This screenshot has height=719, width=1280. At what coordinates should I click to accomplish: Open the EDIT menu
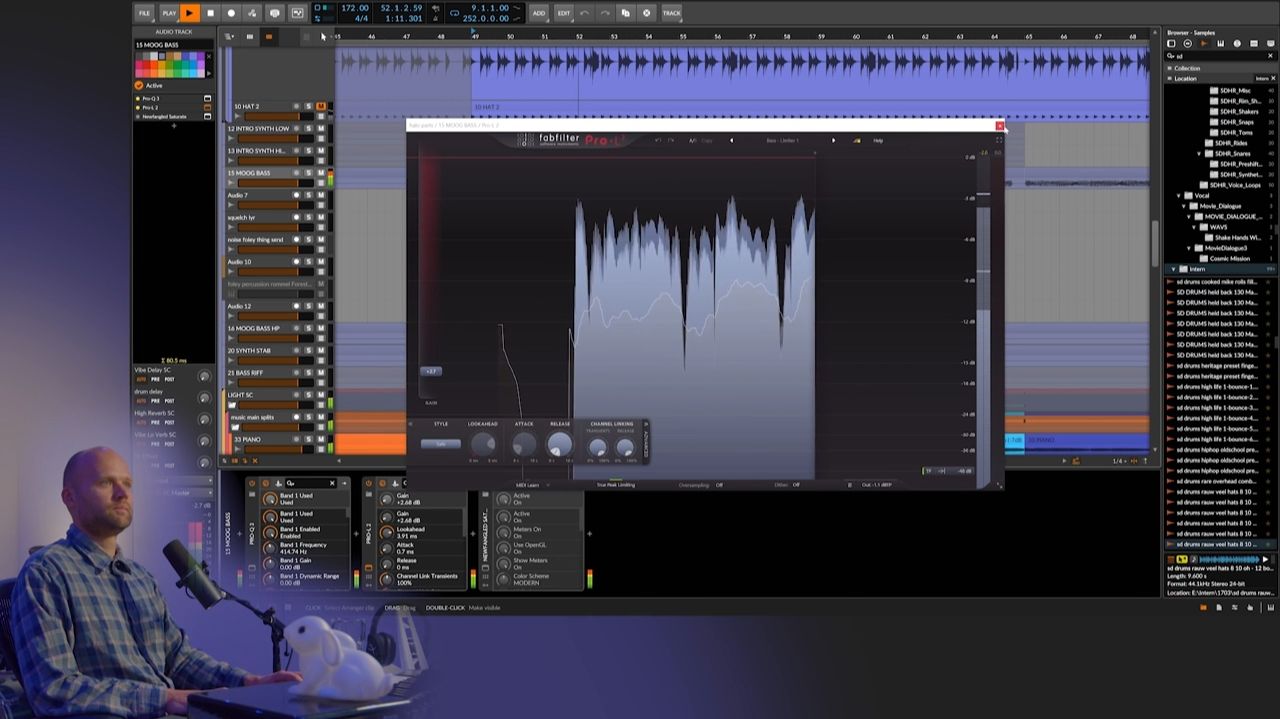click(x=563, y=13)
